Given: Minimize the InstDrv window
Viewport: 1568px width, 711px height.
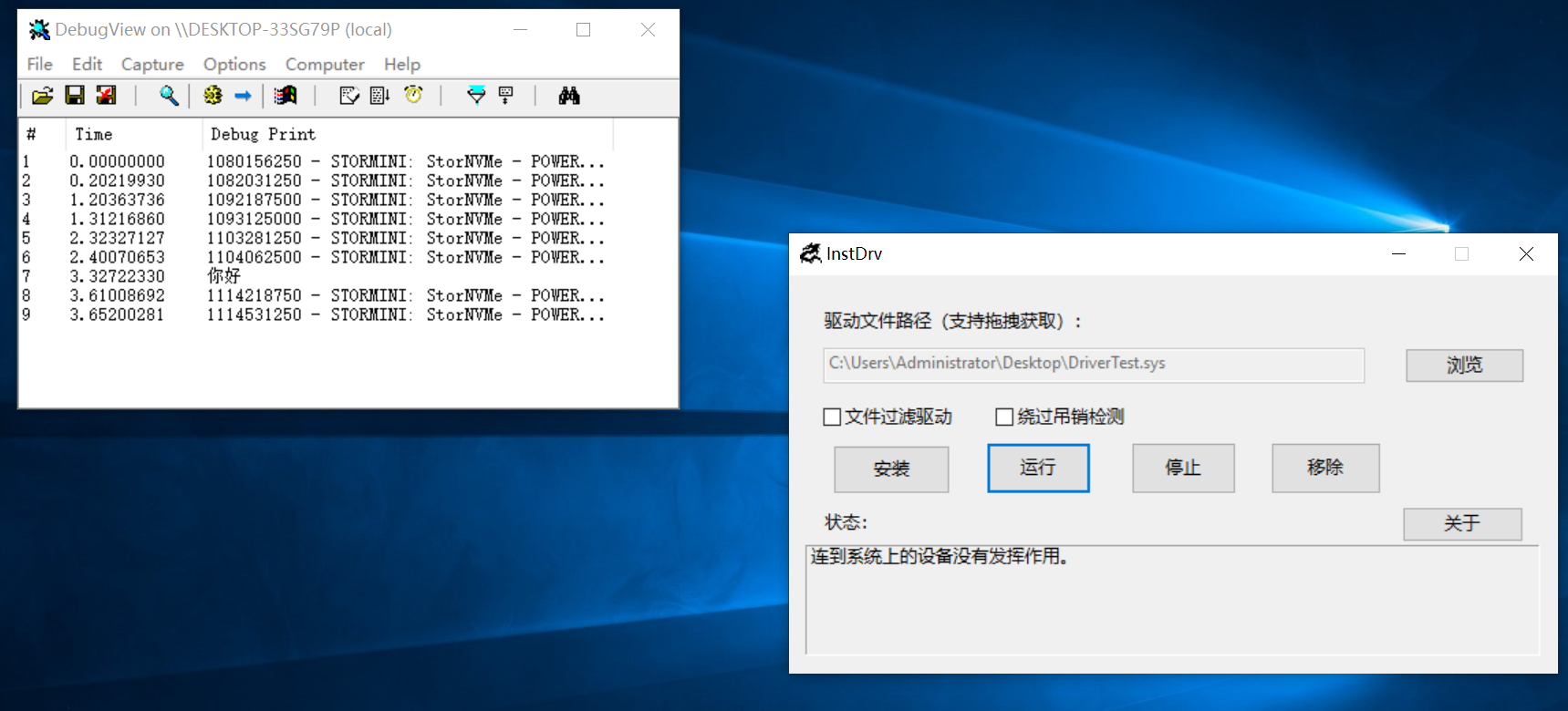Looking at the screenshot, I should click(1398, 253).
